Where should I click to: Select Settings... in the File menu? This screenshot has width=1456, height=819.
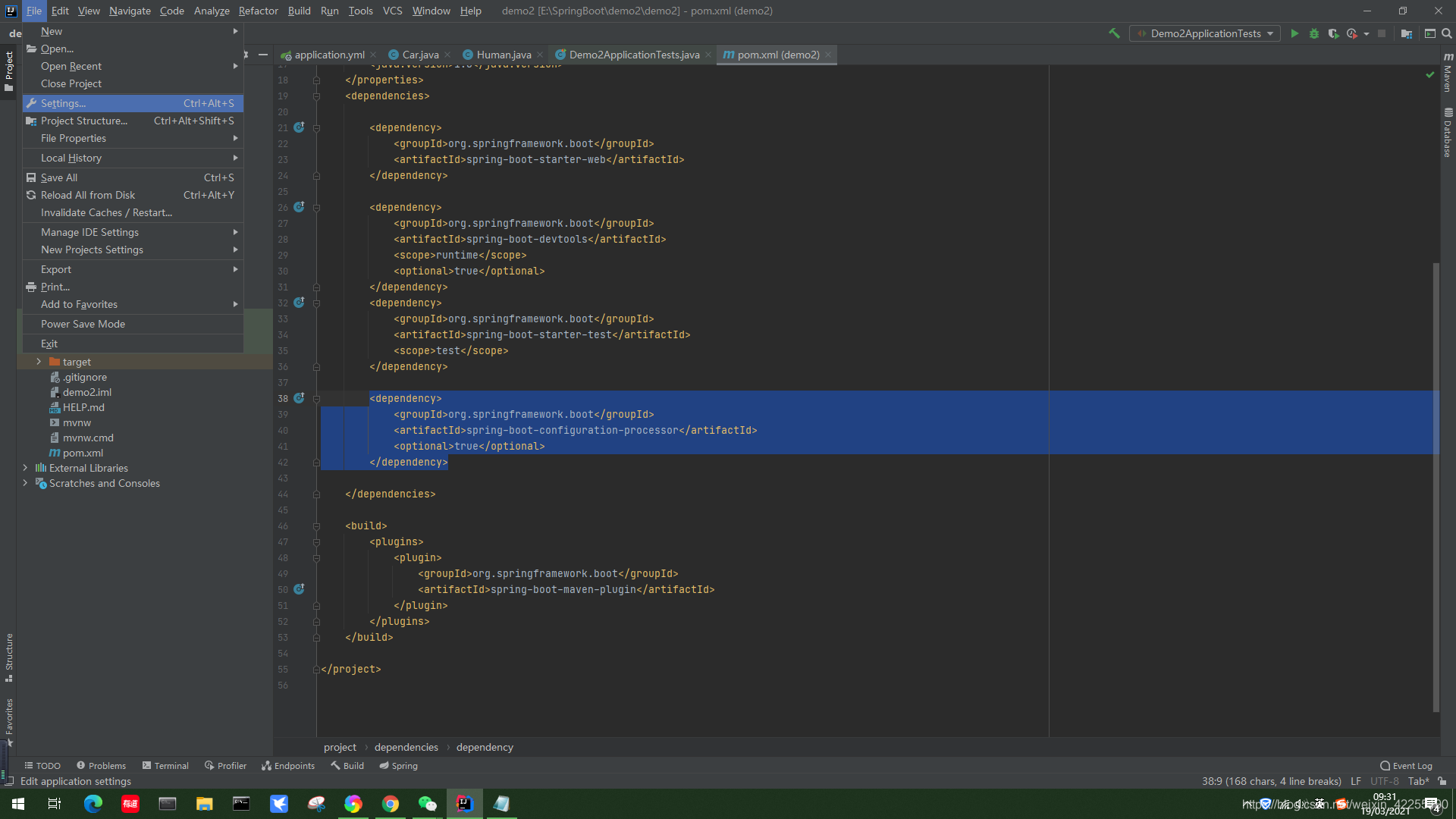pyautogui.click(x=133, y=103)
